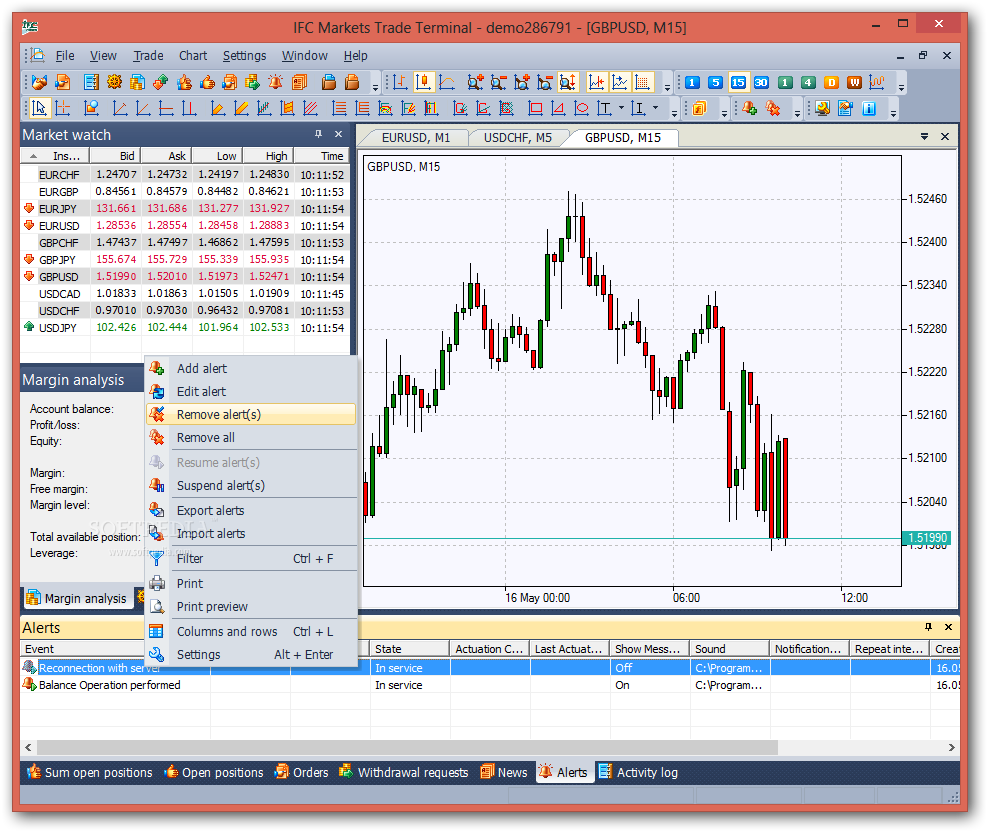
Task: Select the ellipse shape drawing tool
Action: [x=582, y=108]
